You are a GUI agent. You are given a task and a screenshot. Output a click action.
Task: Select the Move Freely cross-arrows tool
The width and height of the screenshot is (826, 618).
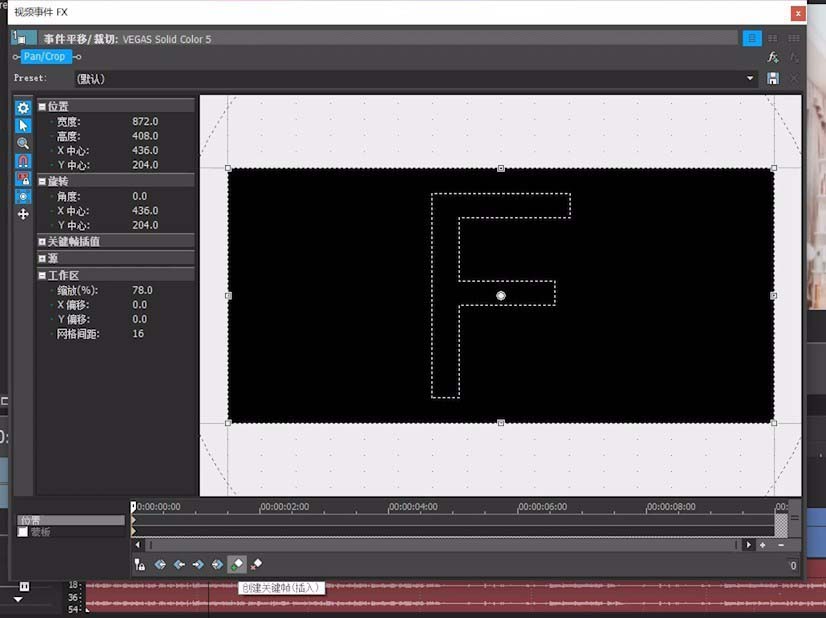coord(23,214)
